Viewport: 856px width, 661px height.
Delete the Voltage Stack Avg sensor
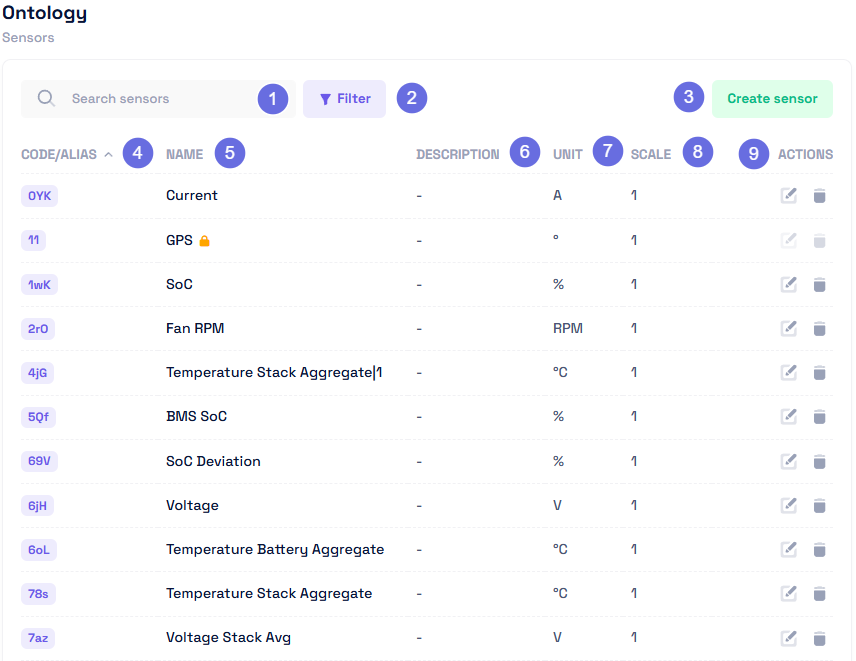pos(819,637)
